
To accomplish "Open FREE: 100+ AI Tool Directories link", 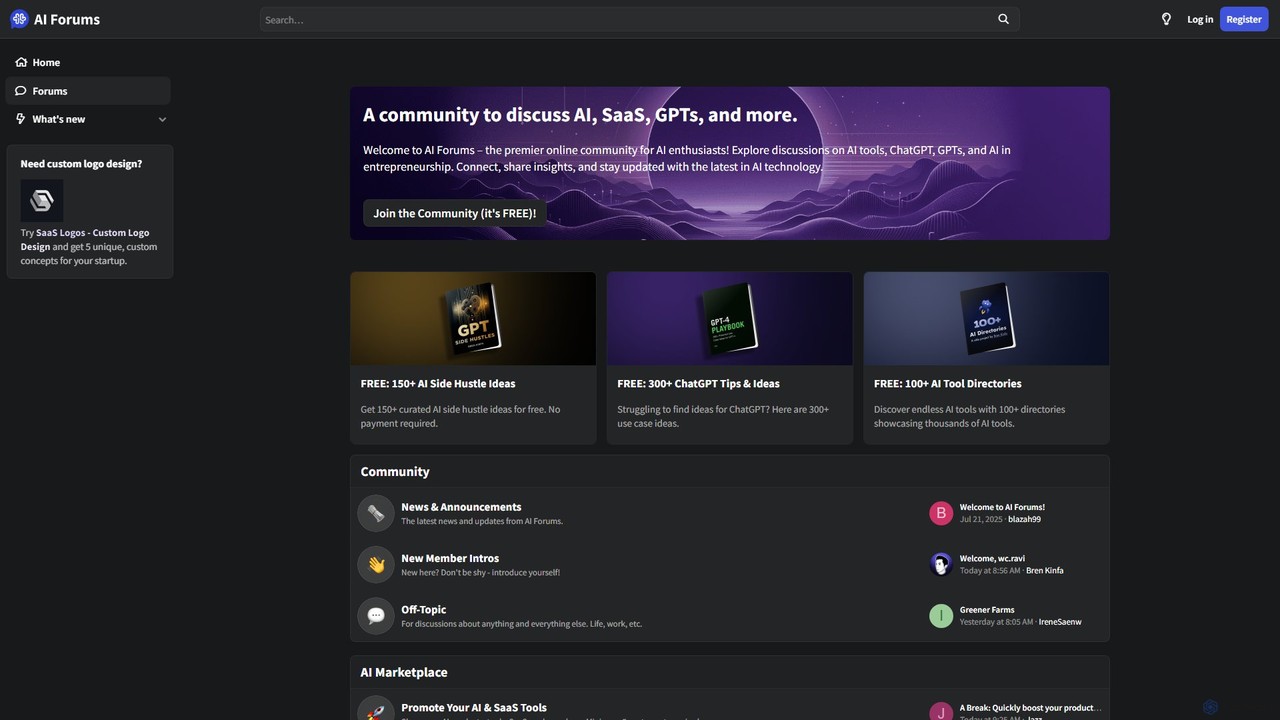I will click(x=948, y=383).
